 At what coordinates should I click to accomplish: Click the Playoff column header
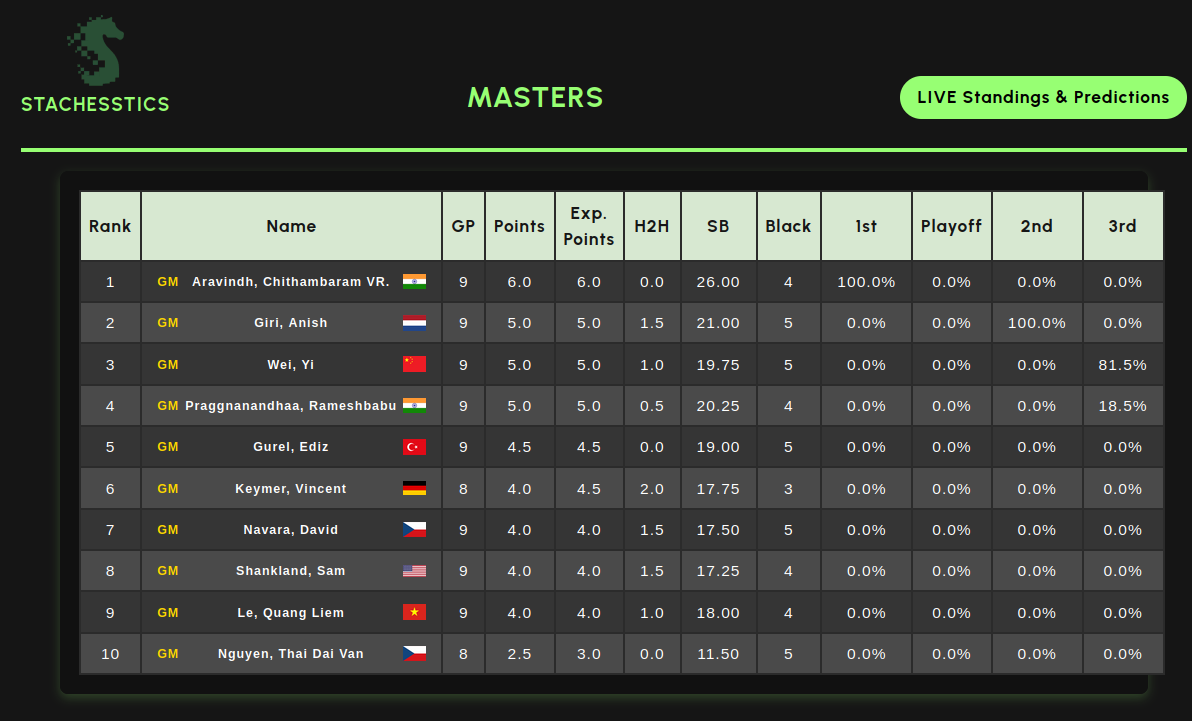[951, 226]
